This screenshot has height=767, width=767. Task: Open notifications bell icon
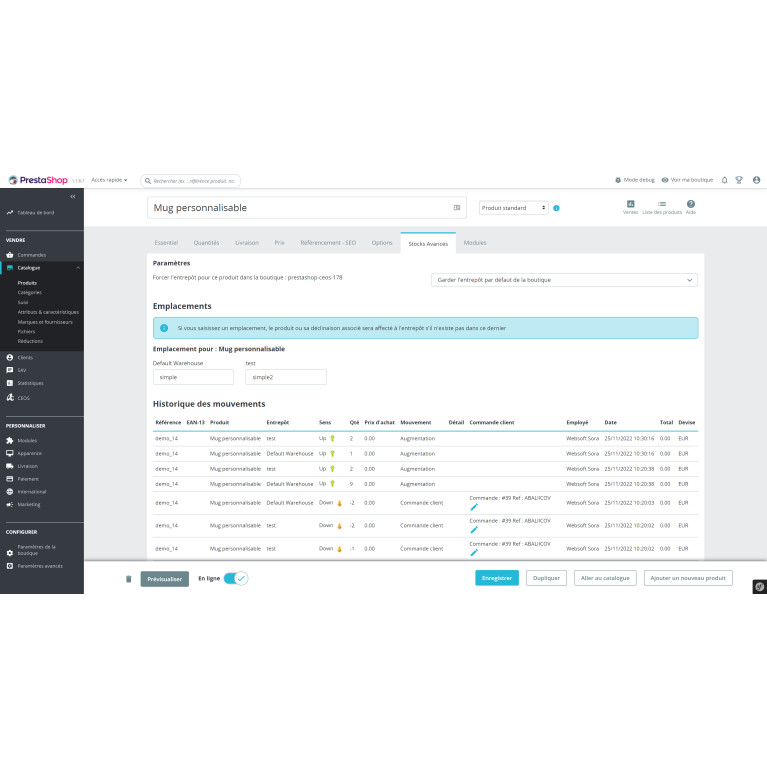tap(724, 180)
